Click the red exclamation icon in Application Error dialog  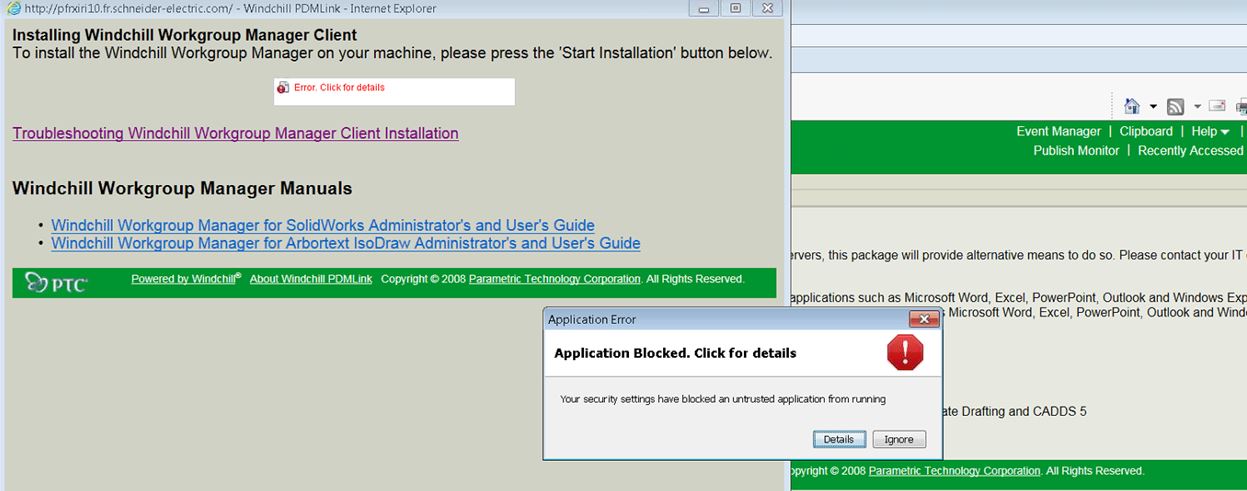[905, 353]
